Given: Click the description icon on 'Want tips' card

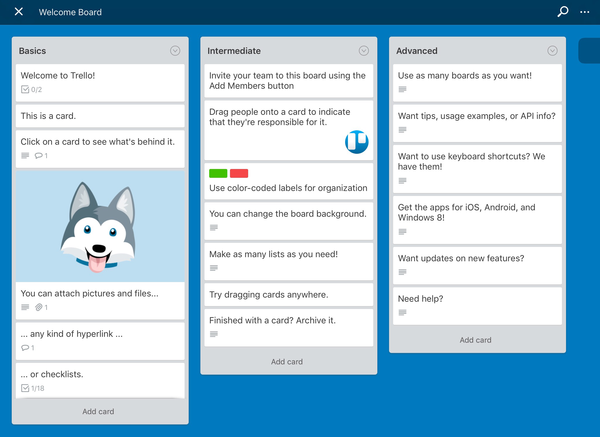Looking at the screenshot, I should pyautogui.click(x=403, y=130).
